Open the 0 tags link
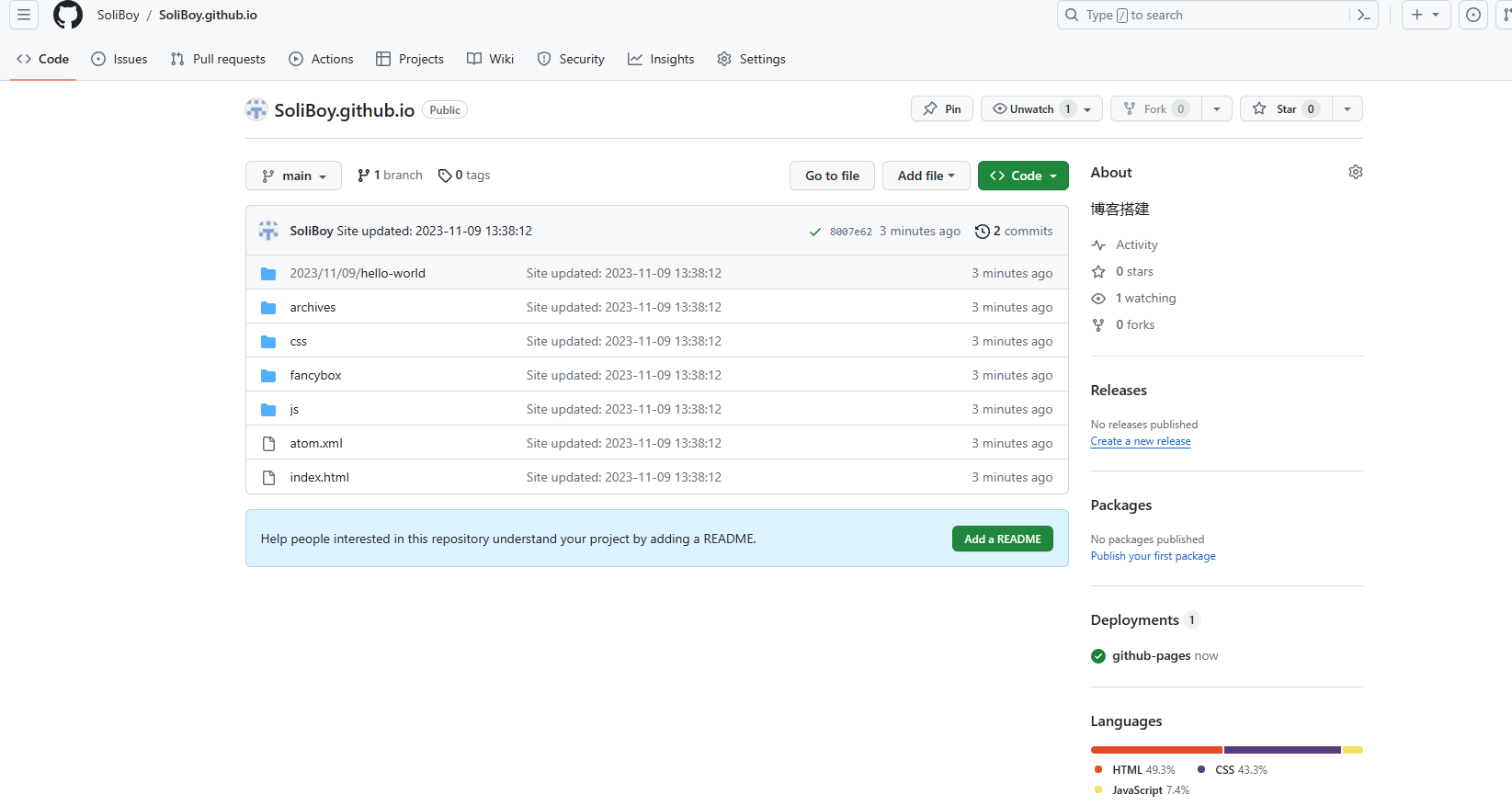Screen dimensions: 1512x806 [x=464, y=176]
